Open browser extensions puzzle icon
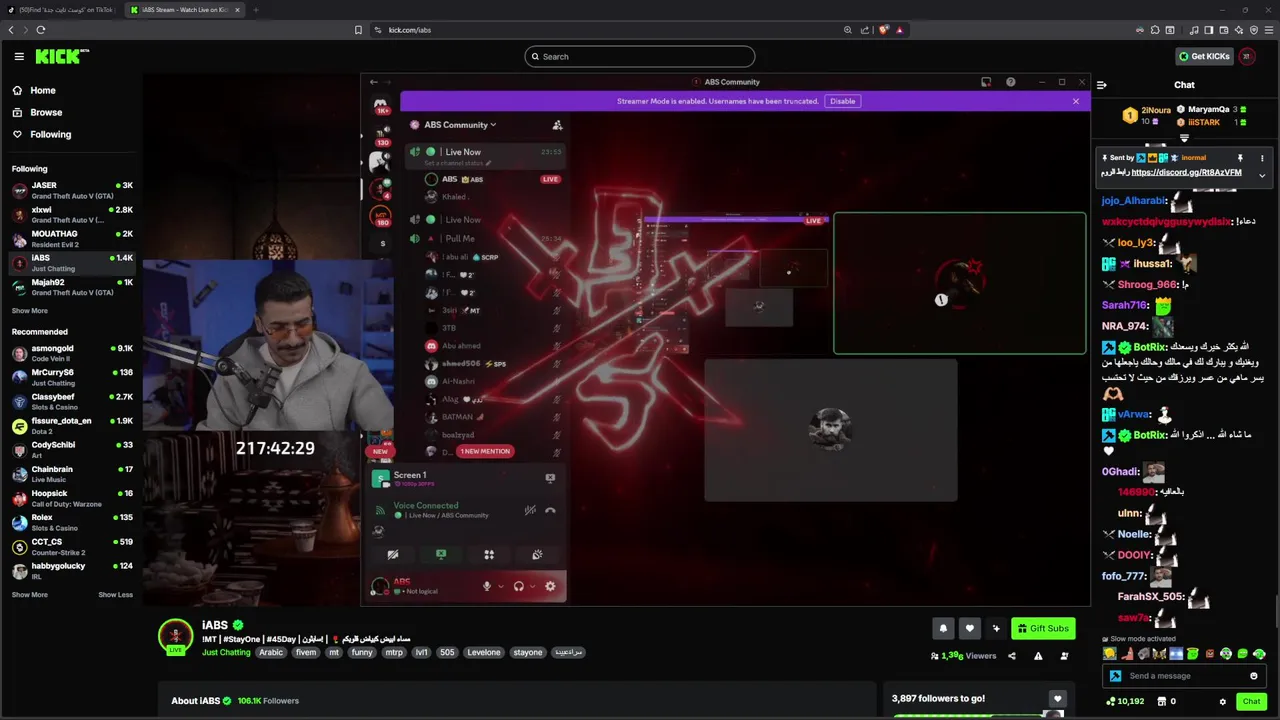 [x=1155, y=30]
